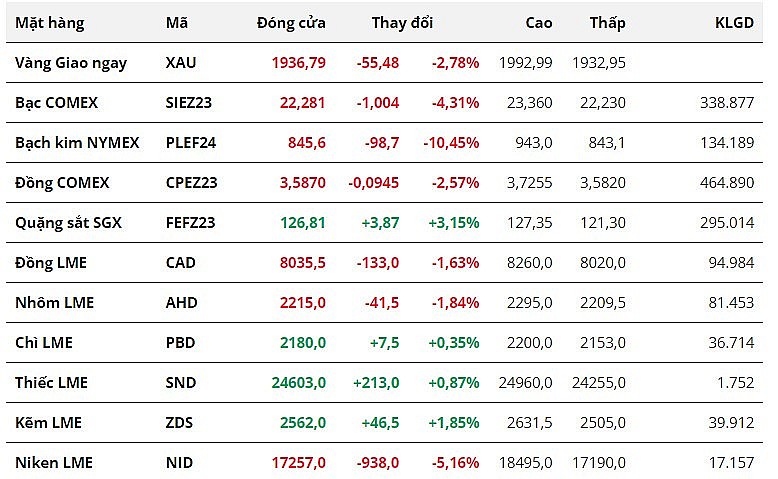Select the Mã column header

pos(176,23)
